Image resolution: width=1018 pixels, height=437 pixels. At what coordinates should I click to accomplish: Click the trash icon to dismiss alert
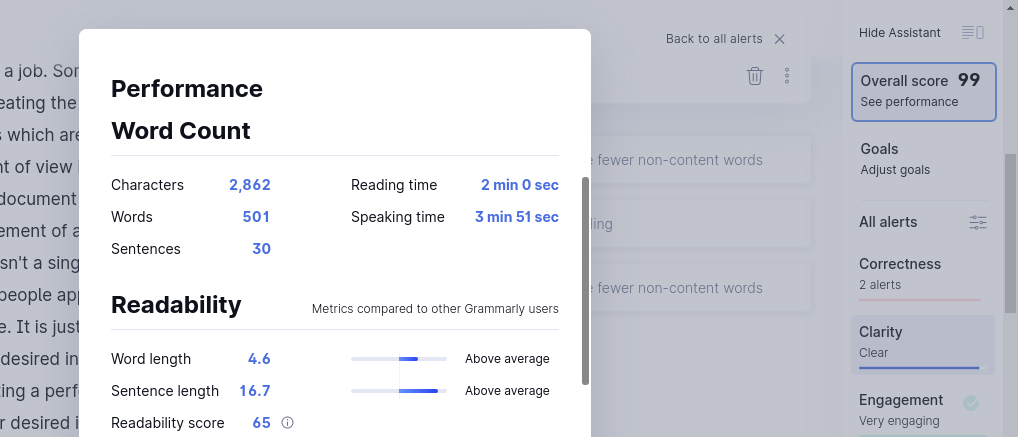(755, 76)
